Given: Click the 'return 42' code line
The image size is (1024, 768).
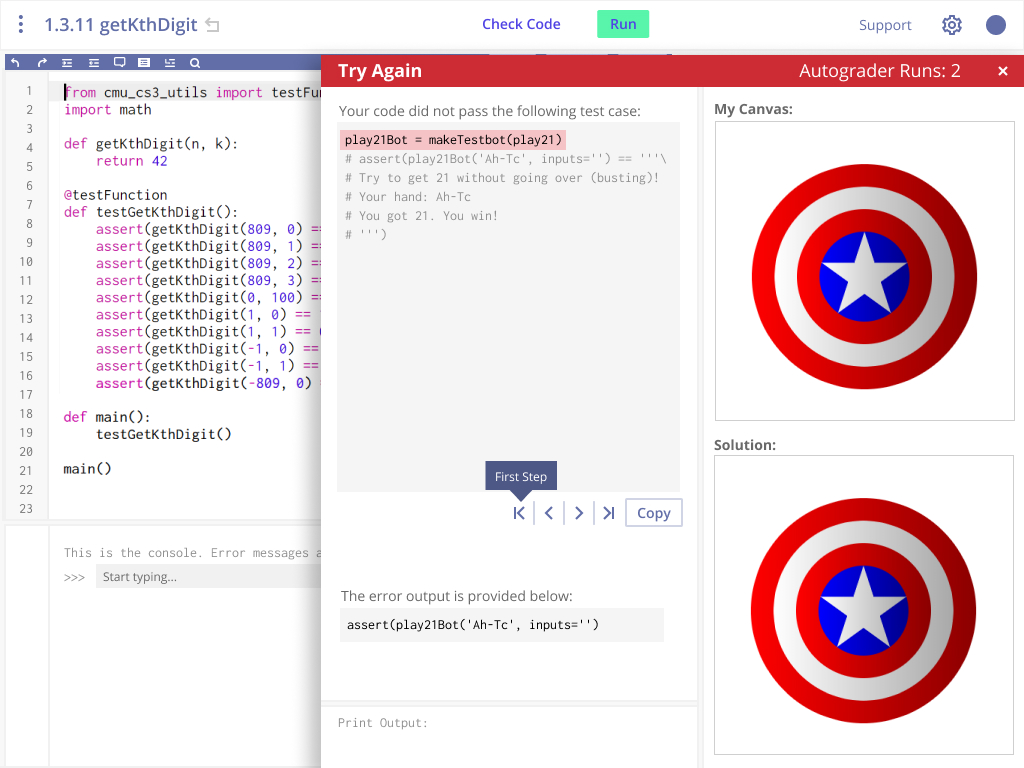Looking at the screenshot, I should tap(131, 161).
